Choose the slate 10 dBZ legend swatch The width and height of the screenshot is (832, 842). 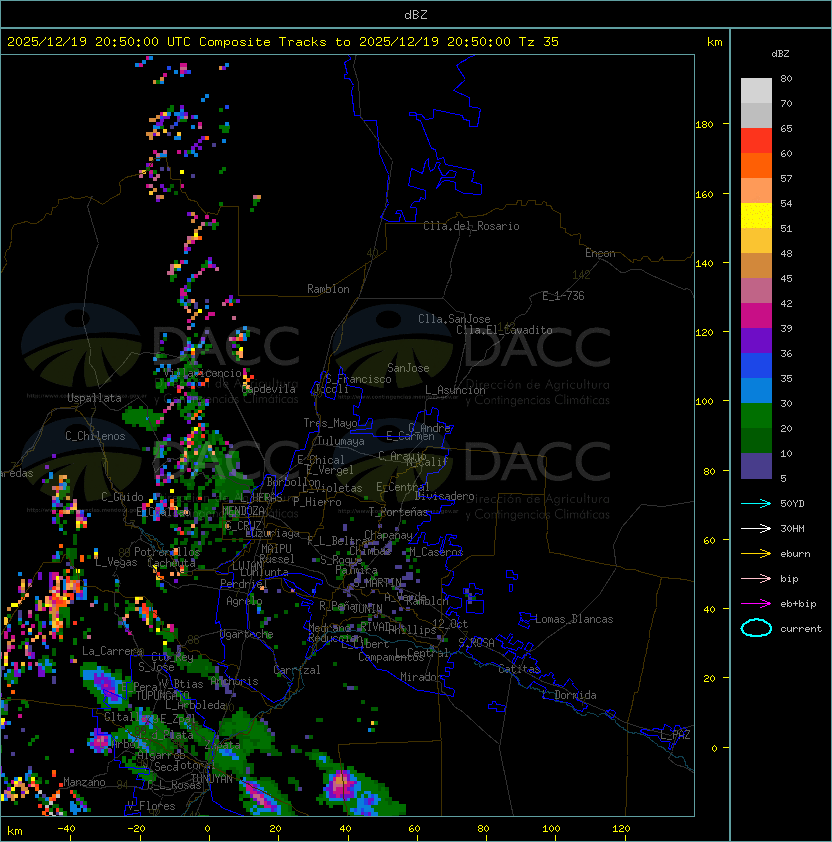756,466
